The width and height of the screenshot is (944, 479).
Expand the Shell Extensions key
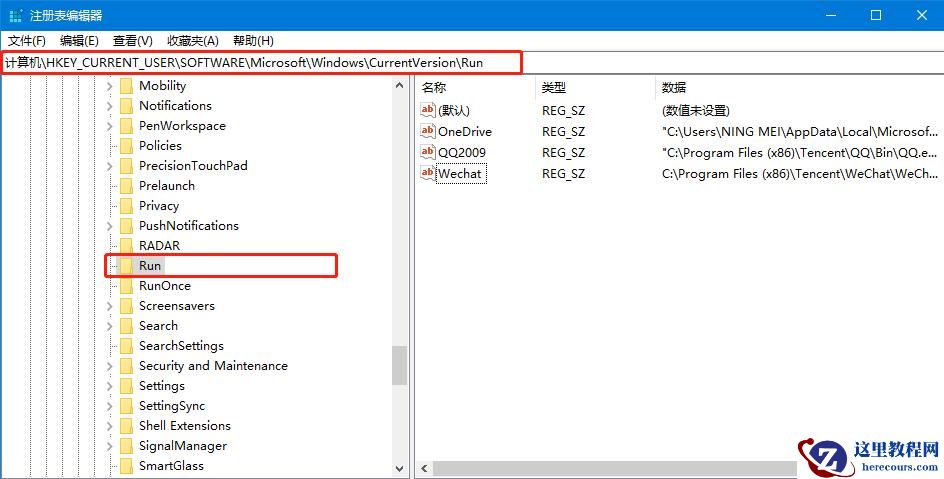pyautogui.click(x=110, y=426)
